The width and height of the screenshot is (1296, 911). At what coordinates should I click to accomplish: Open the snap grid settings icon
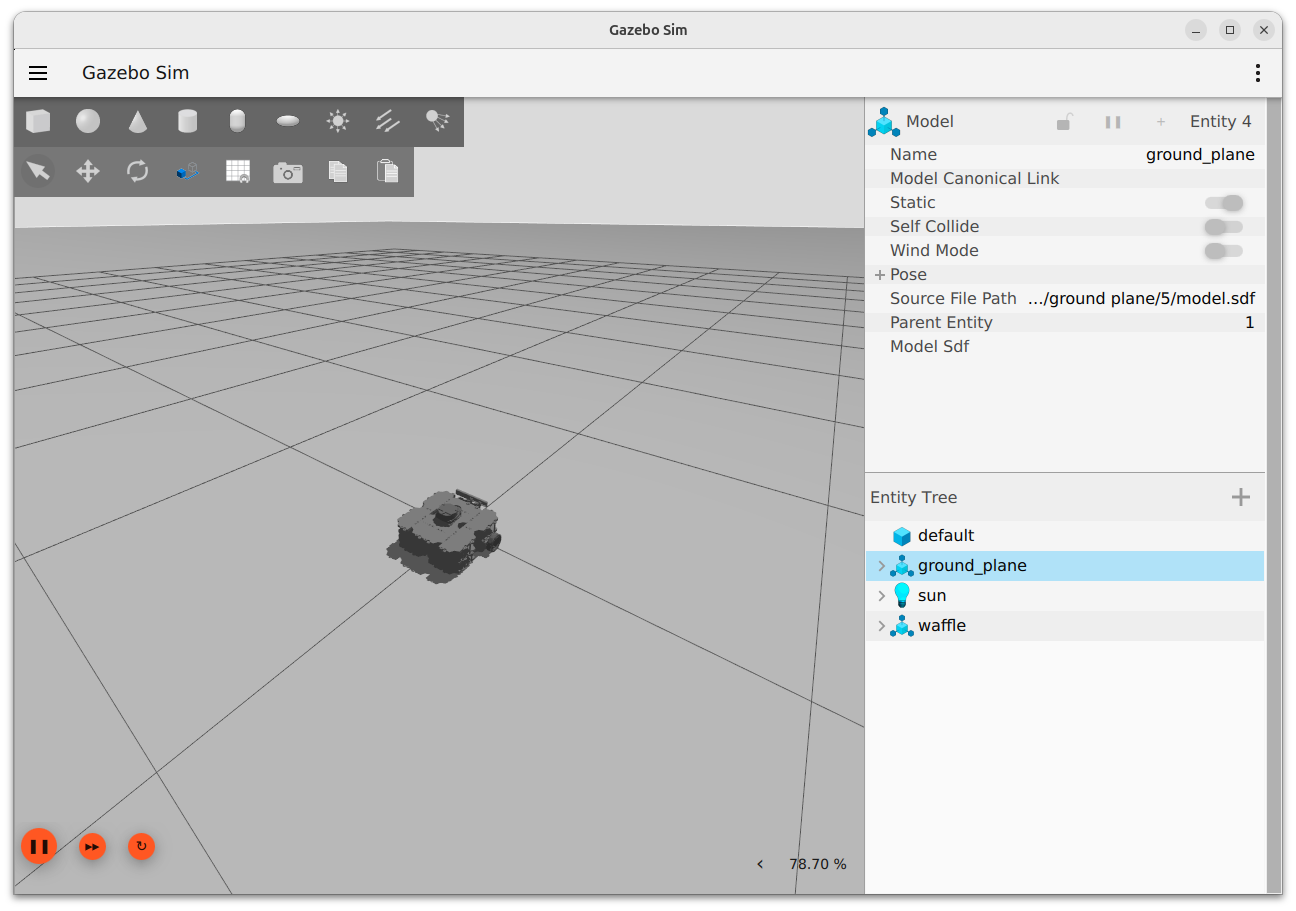coord(238,171)
